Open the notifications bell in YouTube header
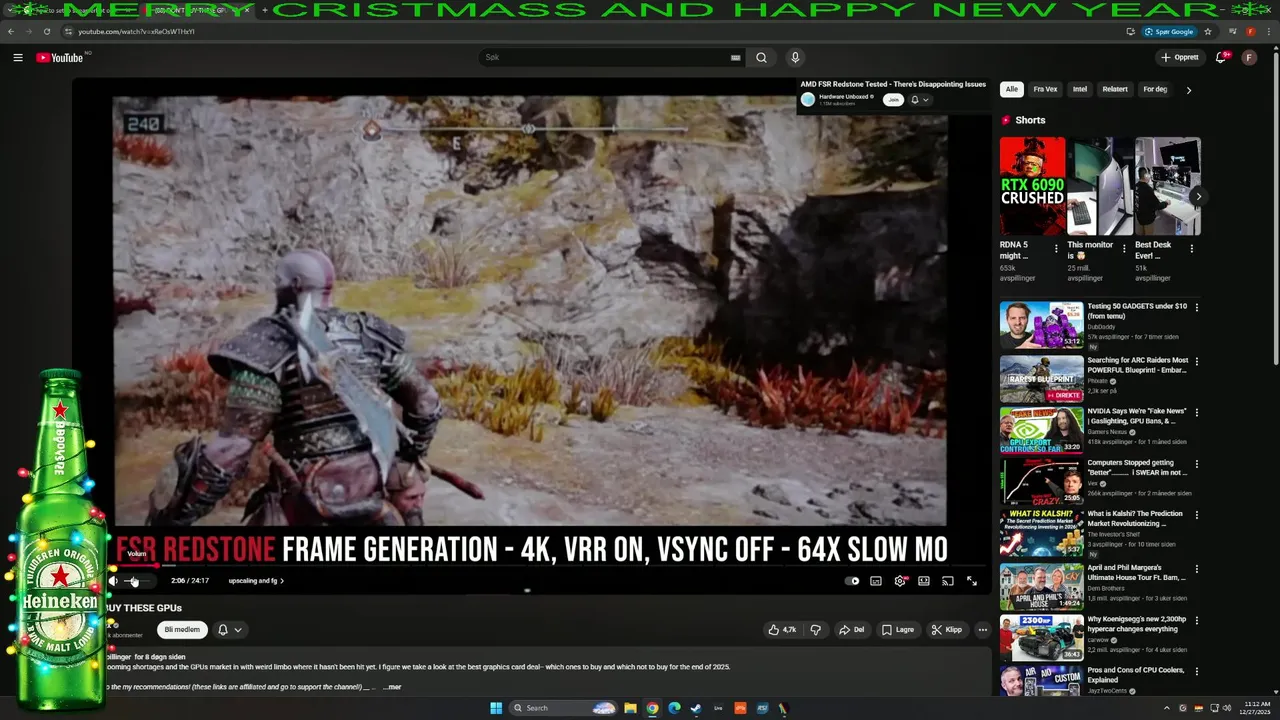The width and height of the screenshot is (1280, 720). (x=1221, y=58)
